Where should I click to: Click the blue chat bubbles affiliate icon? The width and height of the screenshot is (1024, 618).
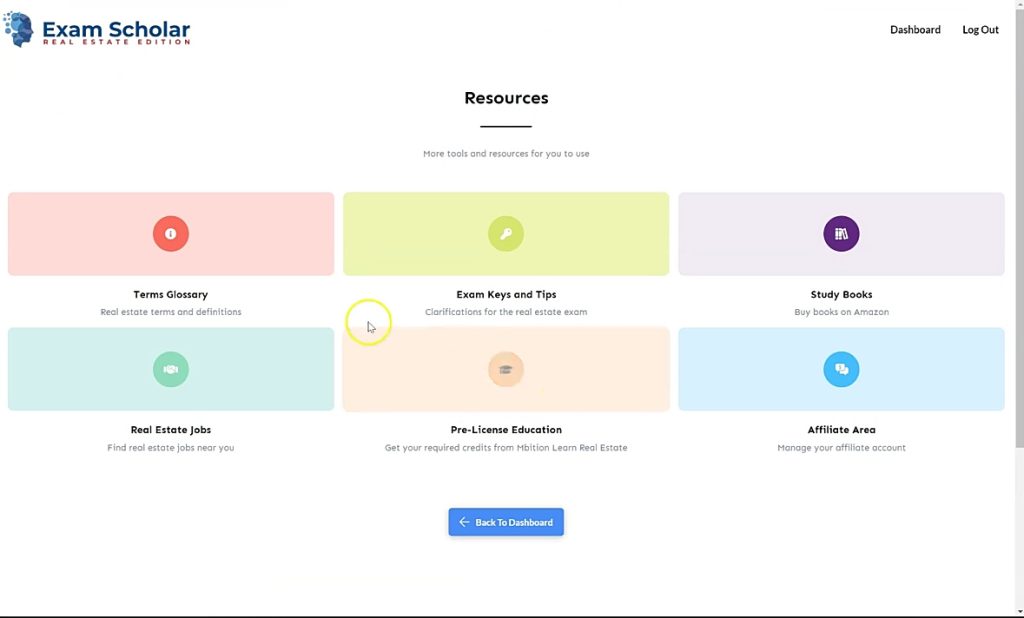tap(841, 369)
